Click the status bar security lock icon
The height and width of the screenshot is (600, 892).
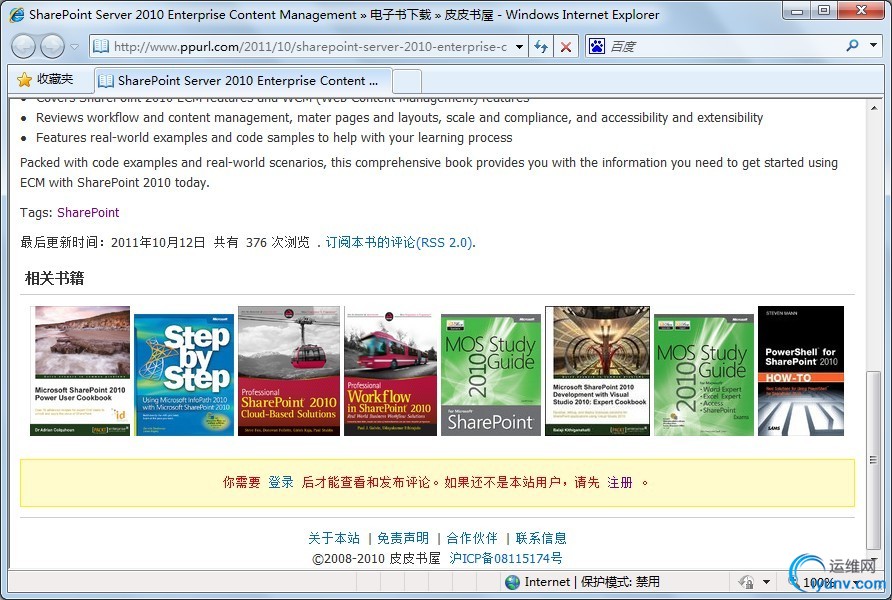coord(746,582)
